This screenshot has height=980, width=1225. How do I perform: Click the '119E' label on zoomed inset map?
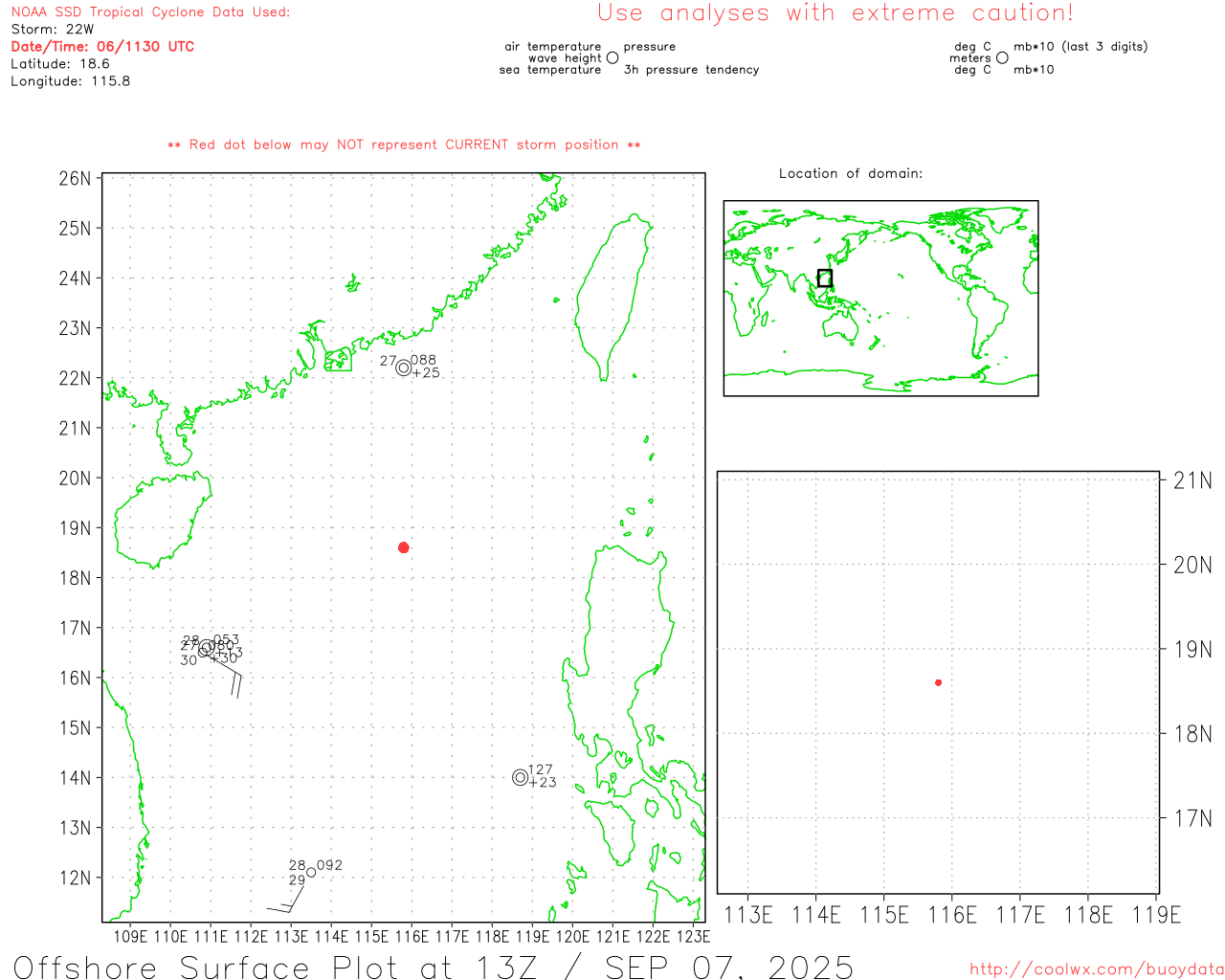(x=1156, y=915)
